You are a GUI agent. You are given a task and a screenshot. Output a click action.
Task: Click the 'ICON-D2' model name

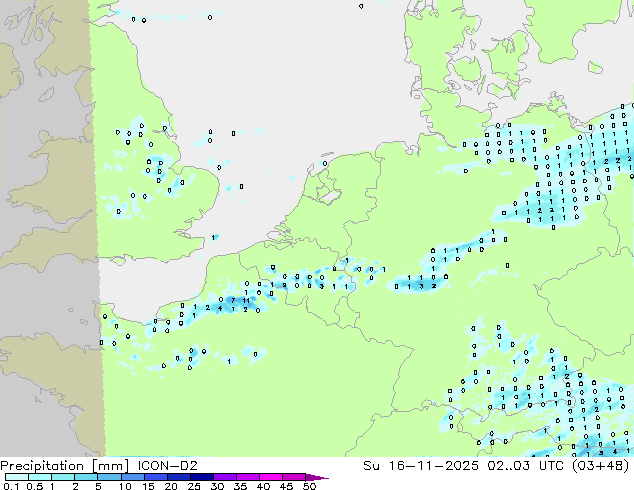tap(167, 466)
